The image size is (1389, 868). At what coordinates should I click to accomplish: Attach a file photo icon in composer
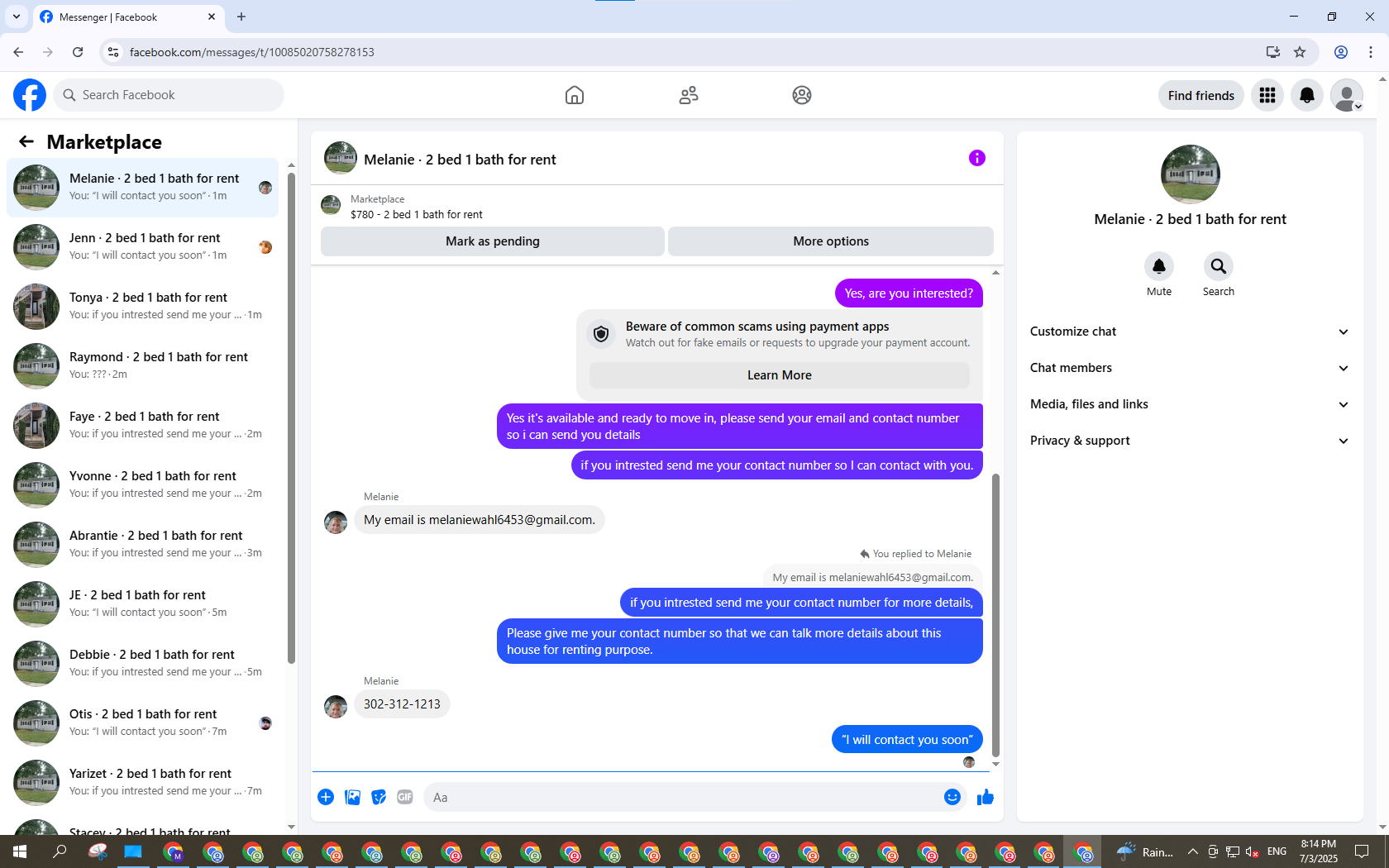point(352,797)
